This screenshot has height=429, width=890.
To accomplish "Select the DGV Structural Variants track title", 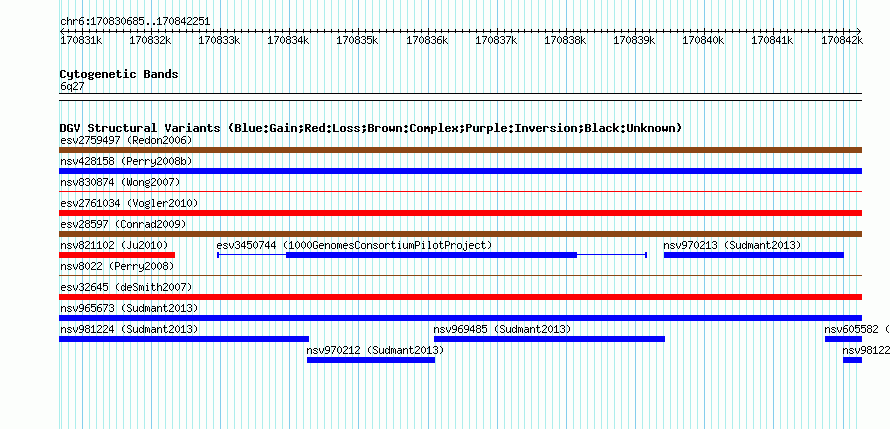I will (371, 128).
